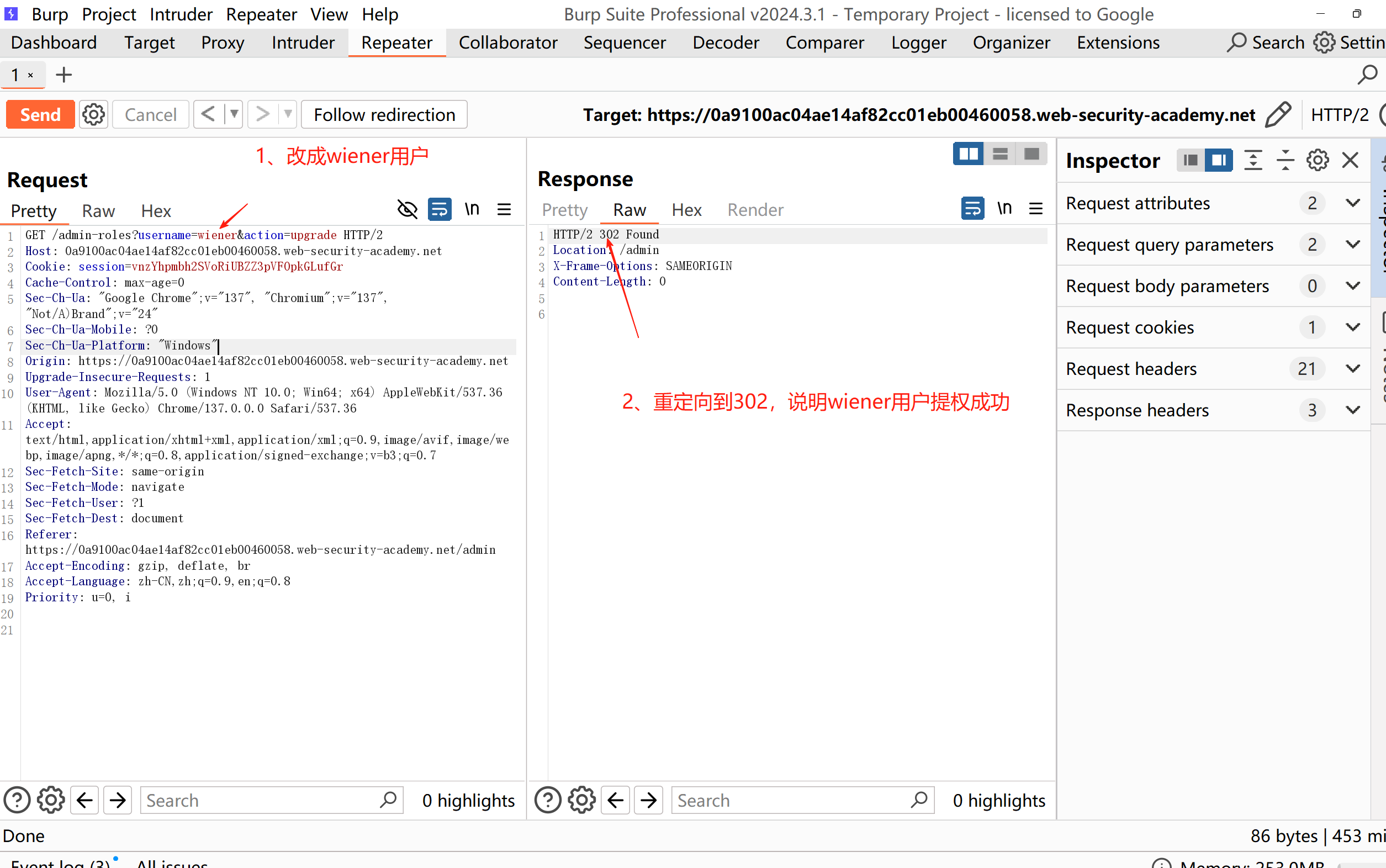The image size is (1386, 868).
Task: Toggle show newline characters in request
Action: [x=472, y=209]
